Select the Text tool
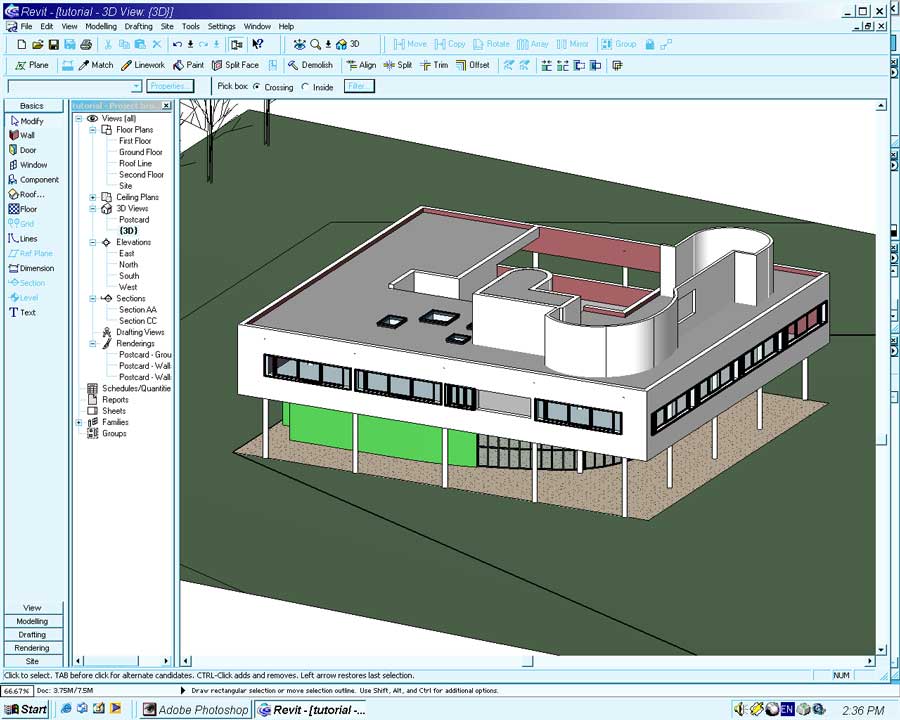Image resolution: width=900 pixels, height=720 pixels. point(22,312)
